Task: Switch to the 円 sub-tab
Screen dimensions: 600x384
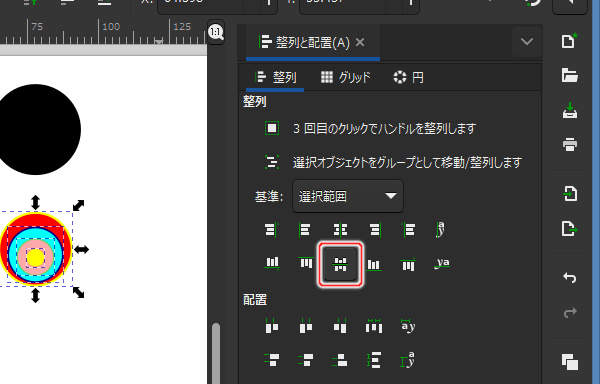Action: coord(409,78)
